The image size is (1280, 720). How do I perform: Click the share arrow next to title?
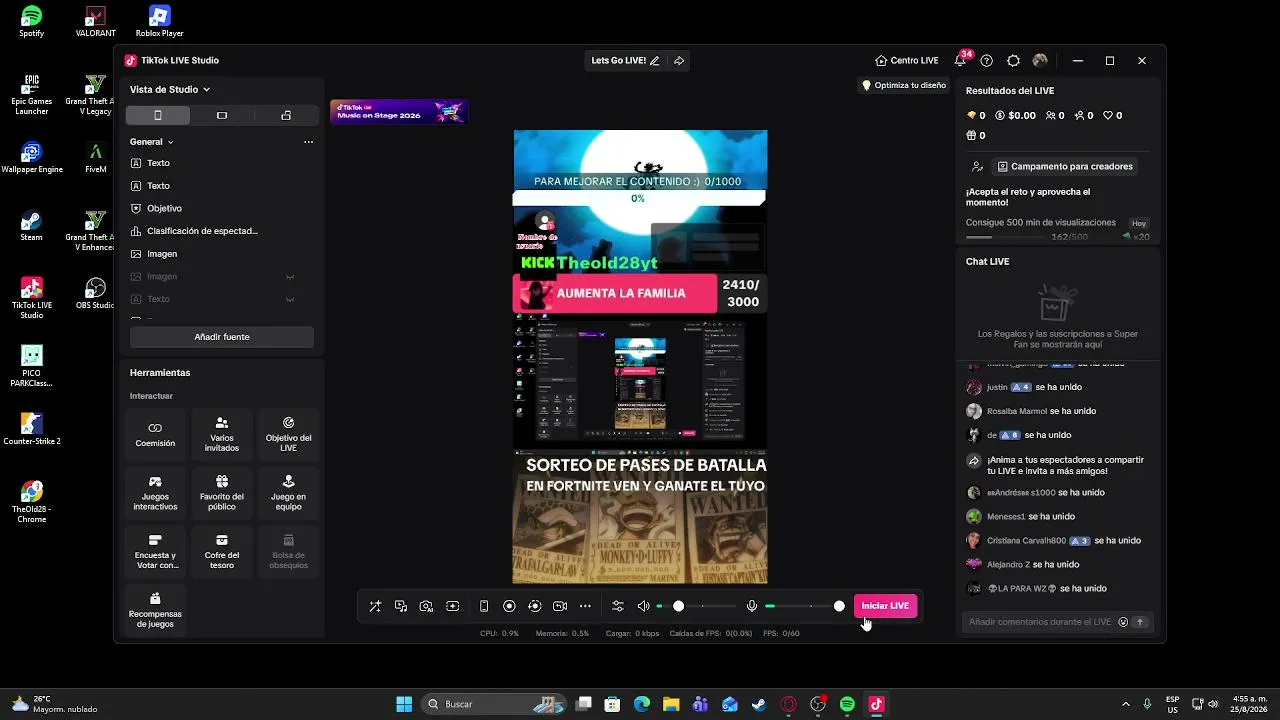tap(679, 61)
